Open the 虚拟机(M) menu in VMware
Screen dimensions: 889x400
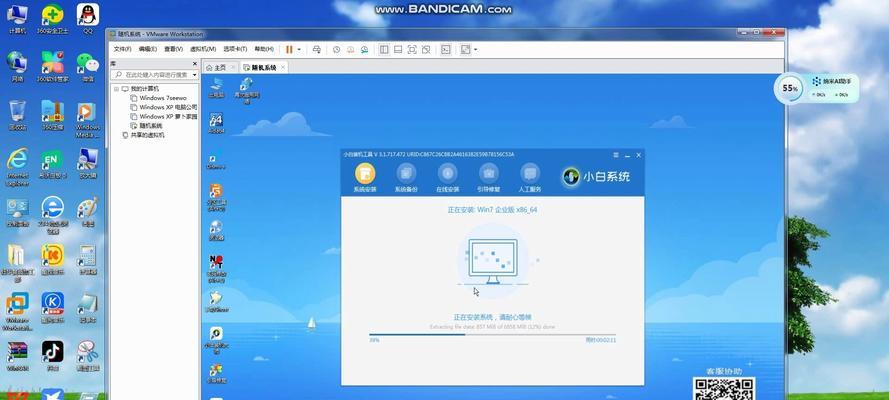click(202, 49)
